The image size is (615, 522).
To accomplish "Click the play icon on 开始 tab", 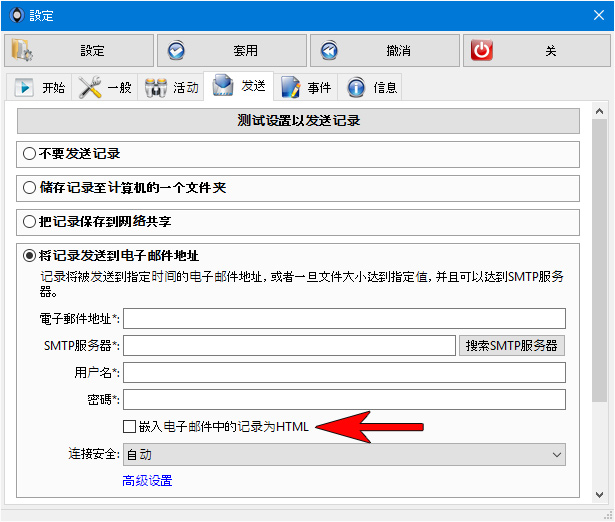I will (24, 87).
